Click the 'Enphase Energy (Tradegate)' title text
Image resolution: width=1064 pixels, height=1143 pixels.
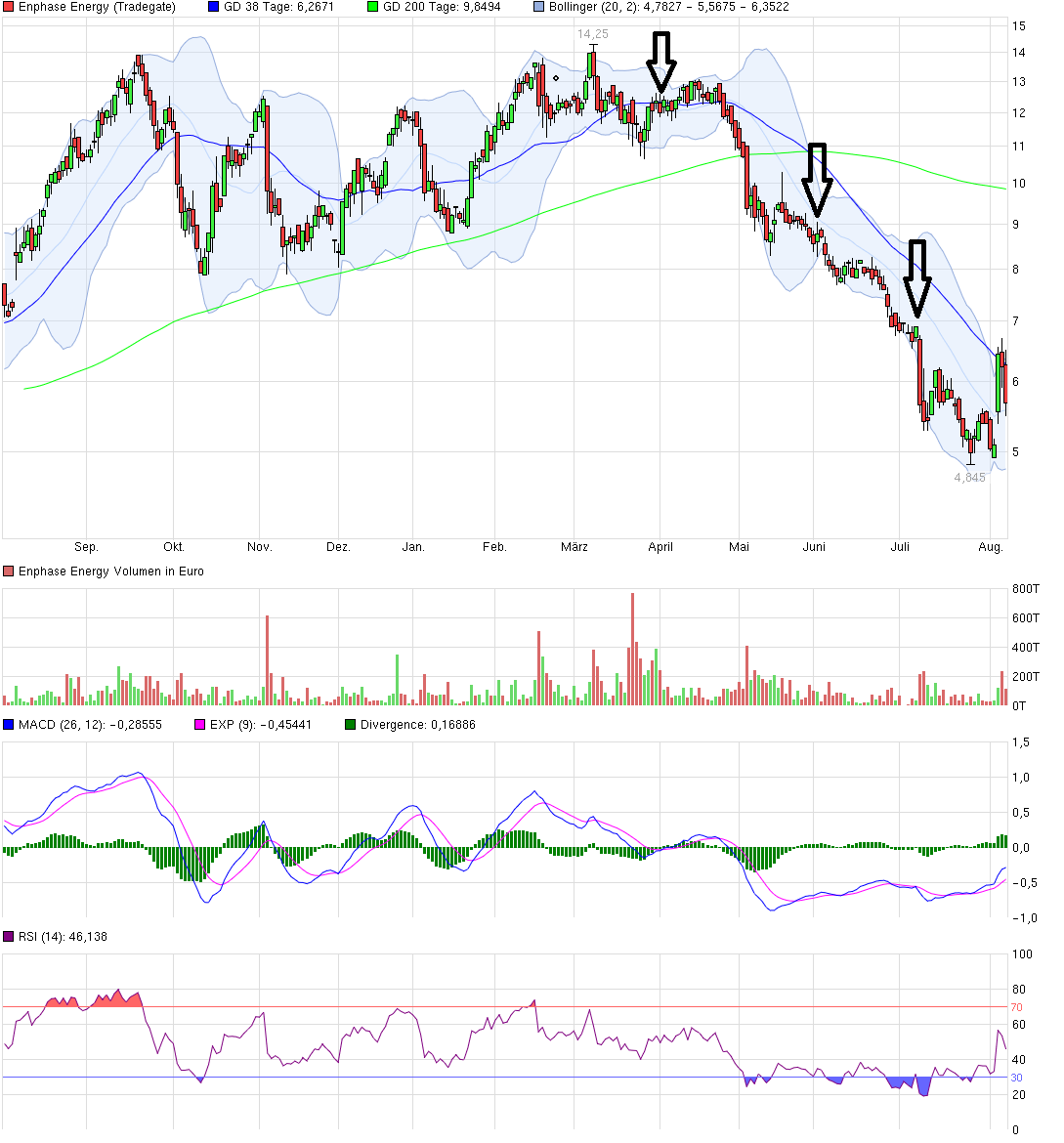tap(97, 7)
